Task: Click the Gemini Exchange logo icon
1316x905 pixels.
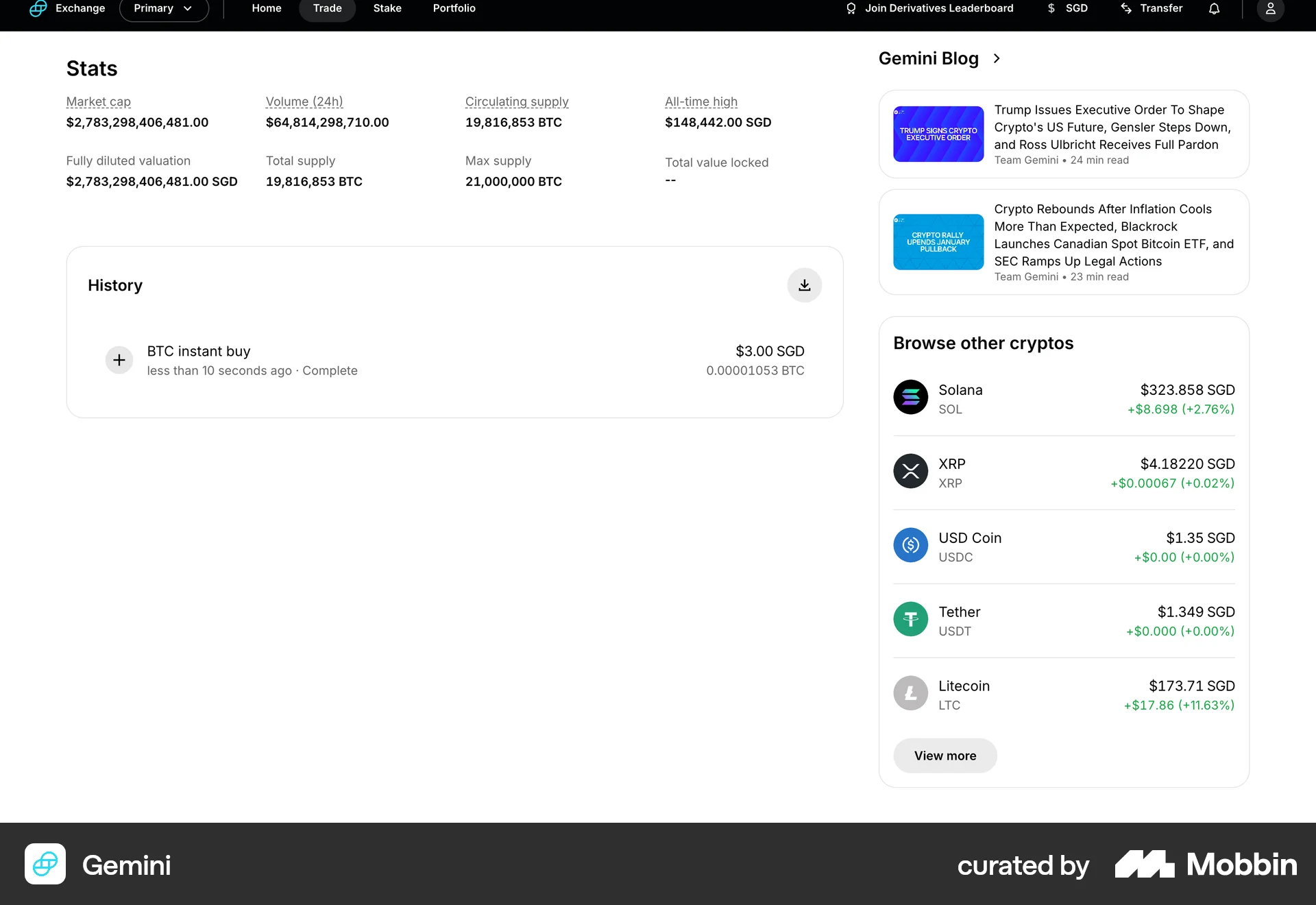Action: point(38,9)
